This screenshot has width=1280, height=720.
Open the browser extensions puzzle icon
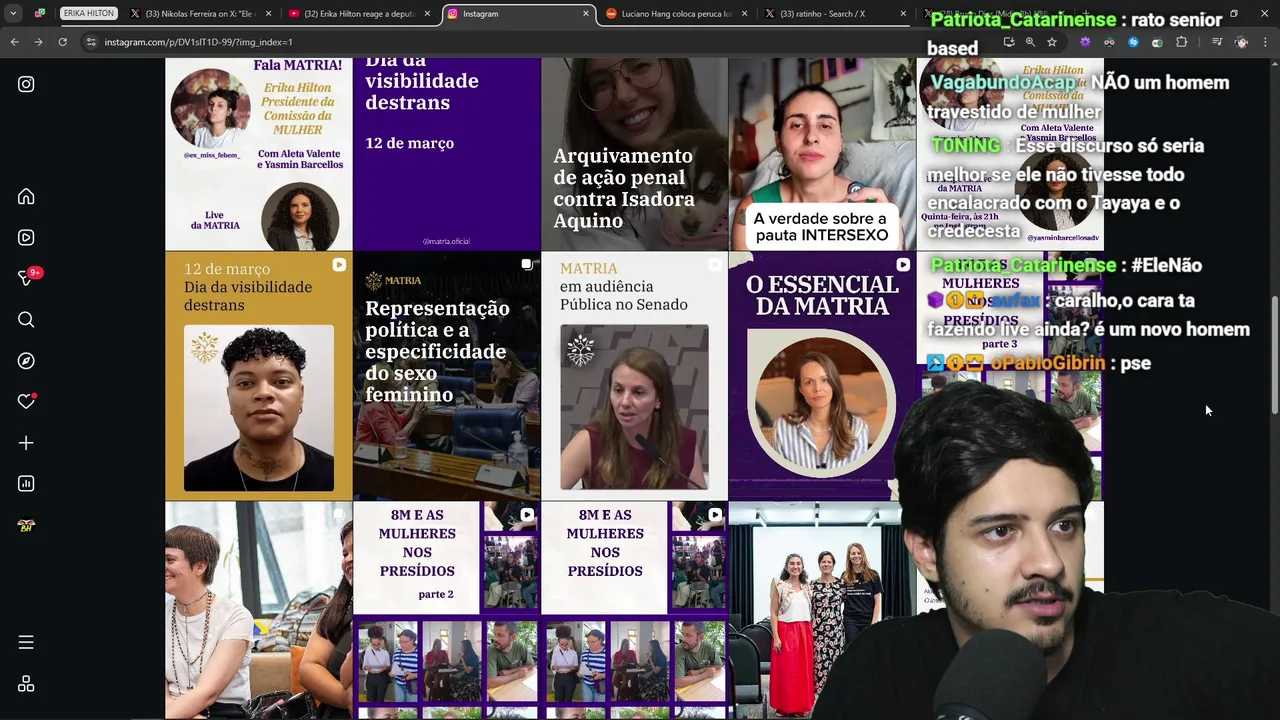tap(1181, 42)
